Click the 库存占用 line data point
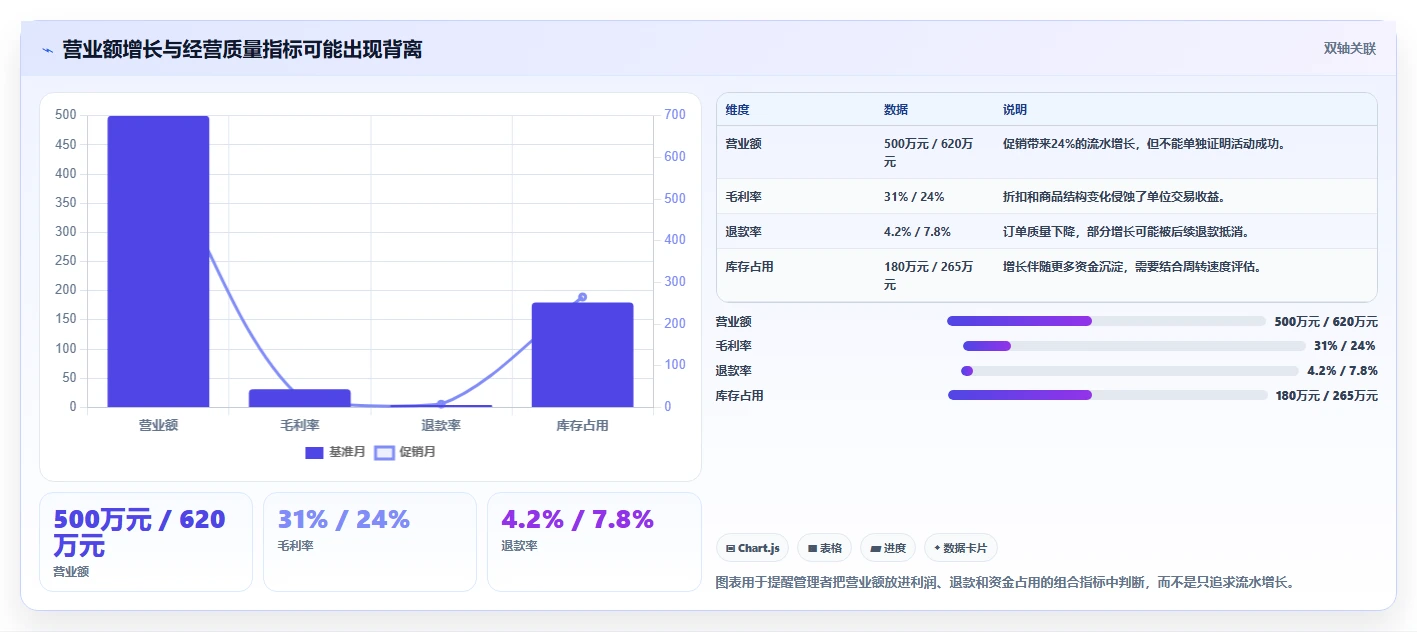 [582, 297]
